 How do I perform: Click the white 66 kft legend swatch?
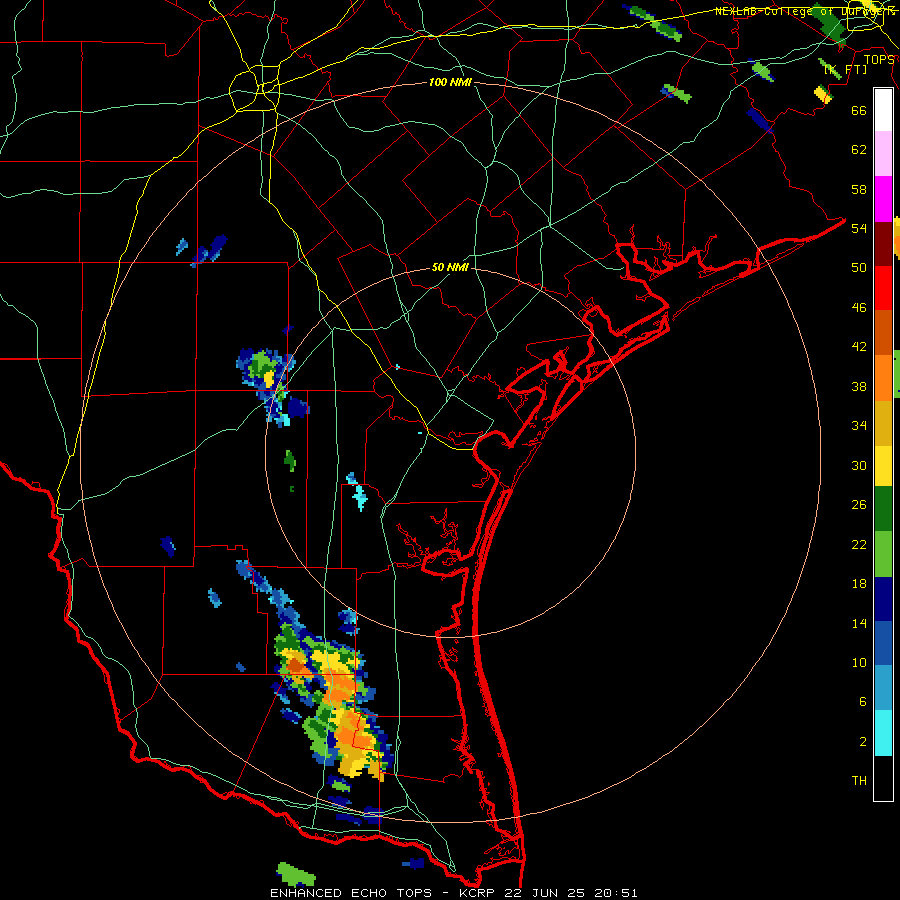click(883, 110)
